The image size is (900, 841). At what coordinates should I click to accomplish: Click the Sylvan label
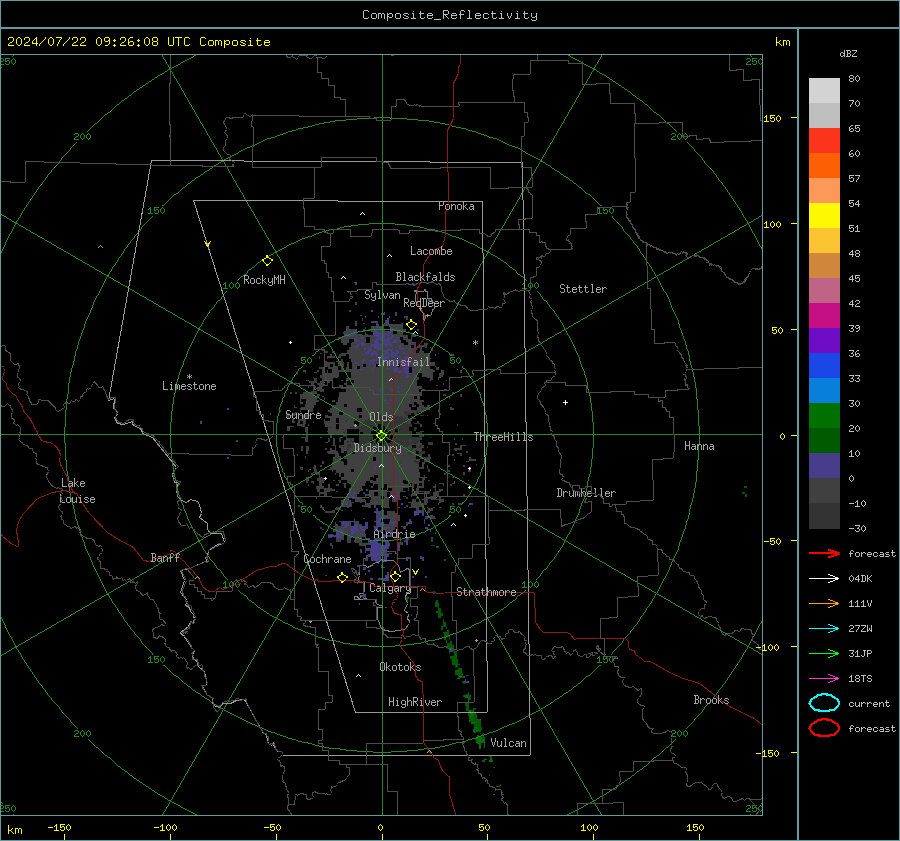point(382,295)
